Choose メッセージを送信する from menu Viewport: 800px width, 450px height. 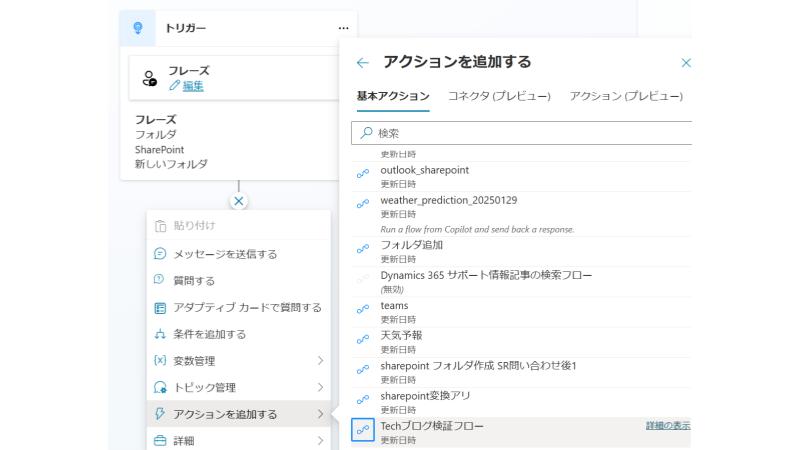click(x=225, y=254)
